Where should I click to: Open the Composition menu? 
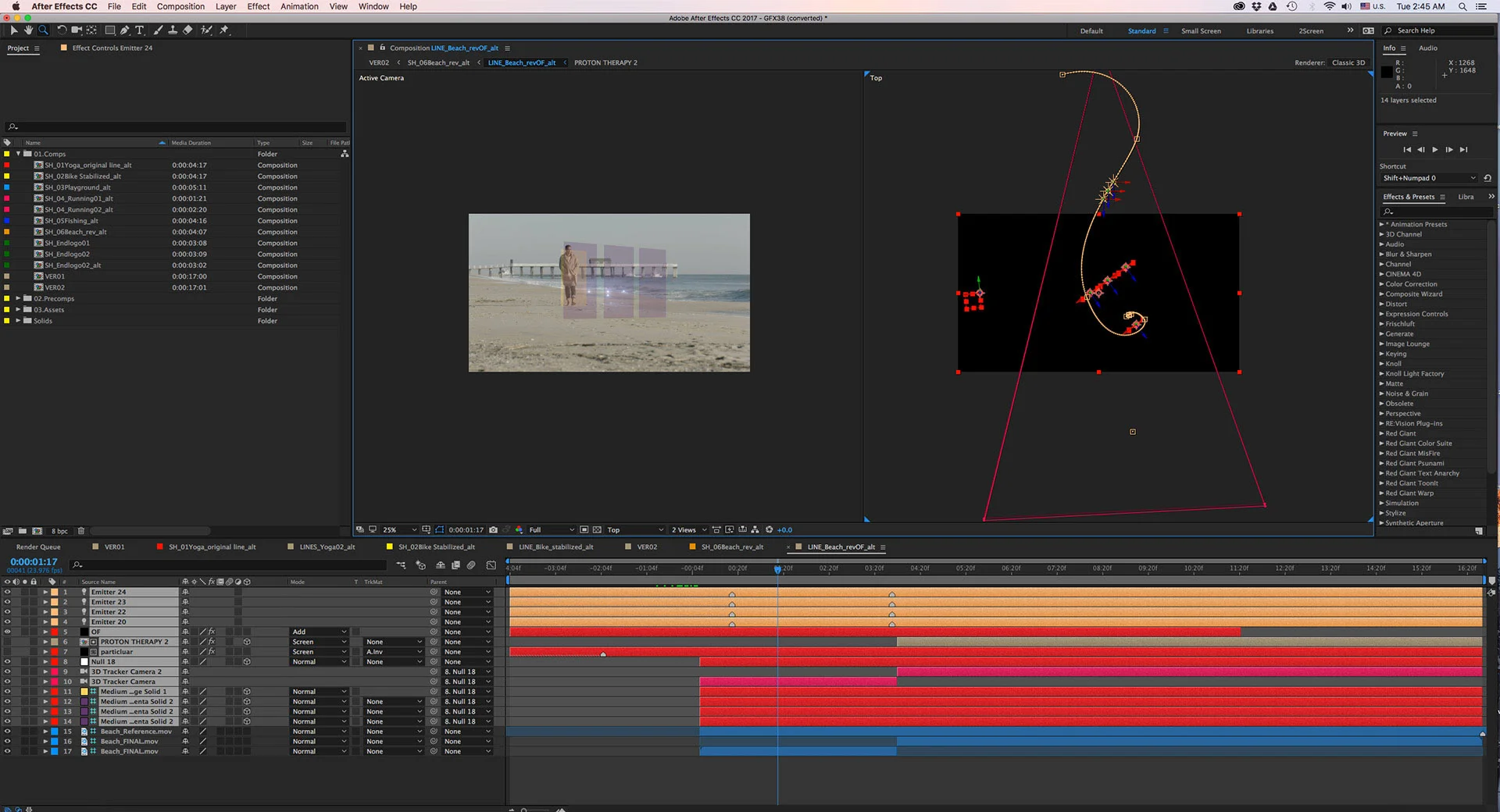pos(180,6)
